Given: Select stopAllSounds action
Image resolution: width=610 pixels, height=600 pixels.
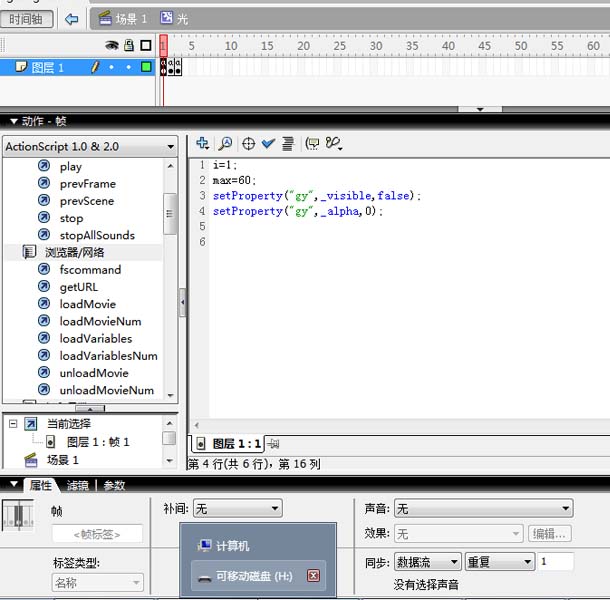Looking at the screenshot, I should pyautogui.click(x=97, y=235).
